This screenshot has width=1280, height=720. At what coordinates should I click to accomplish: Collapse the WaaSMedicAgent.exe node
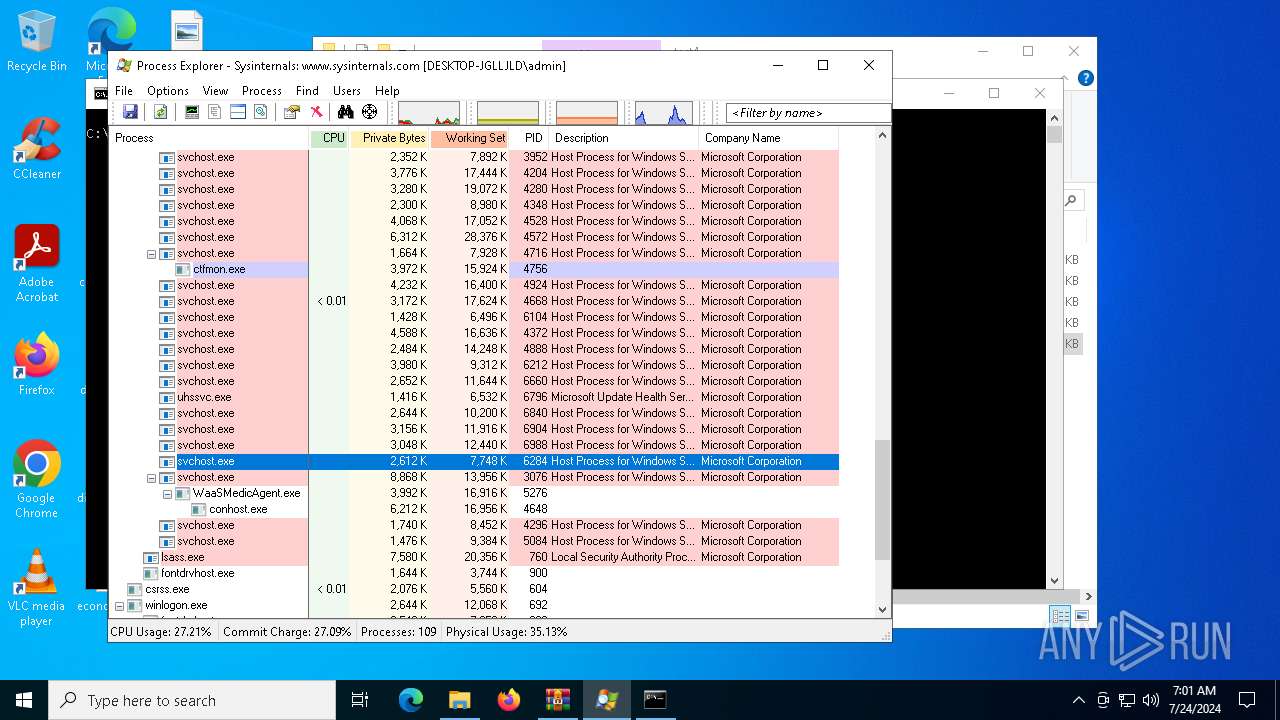point(168,494)
